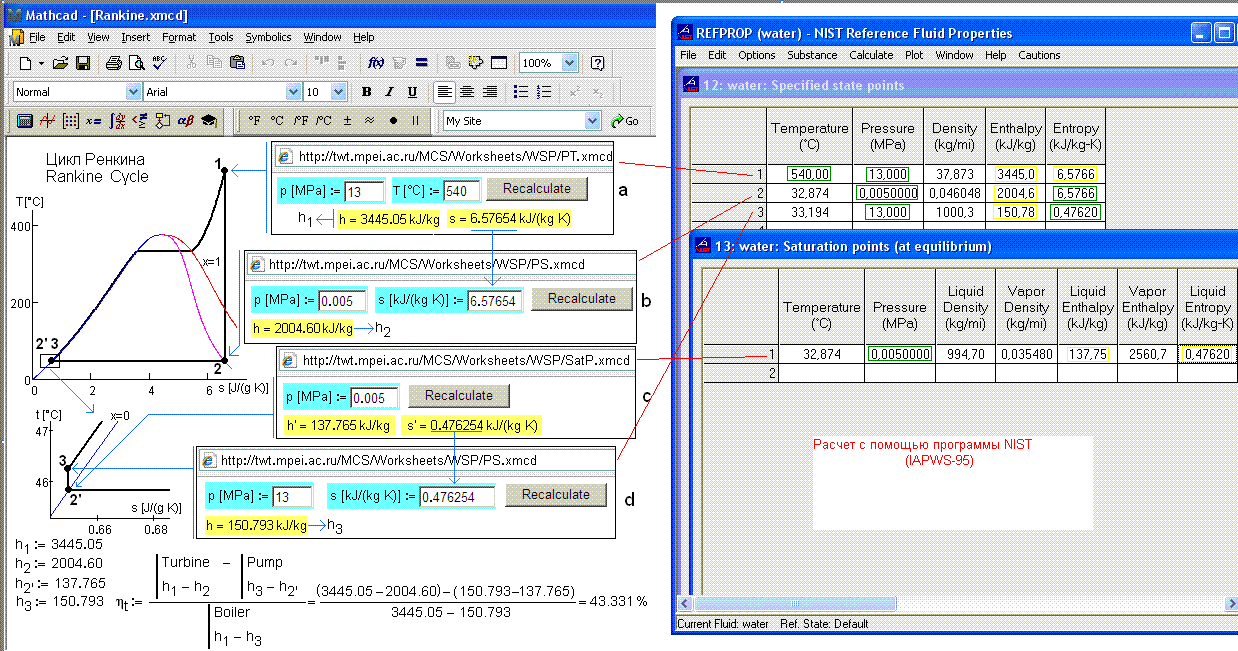Open the Matrix palette icon
Image resolution: width=1238 pixels, height=651 pixels.
71,121
